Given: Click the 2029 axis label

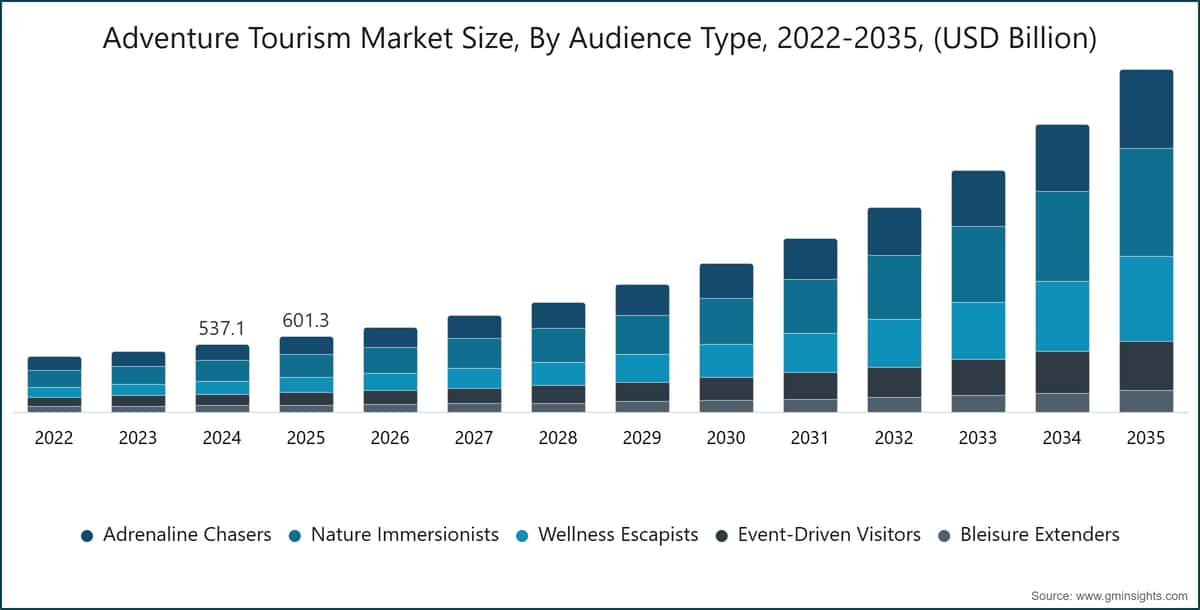Looking at the screenshot, I should [642, 438].
